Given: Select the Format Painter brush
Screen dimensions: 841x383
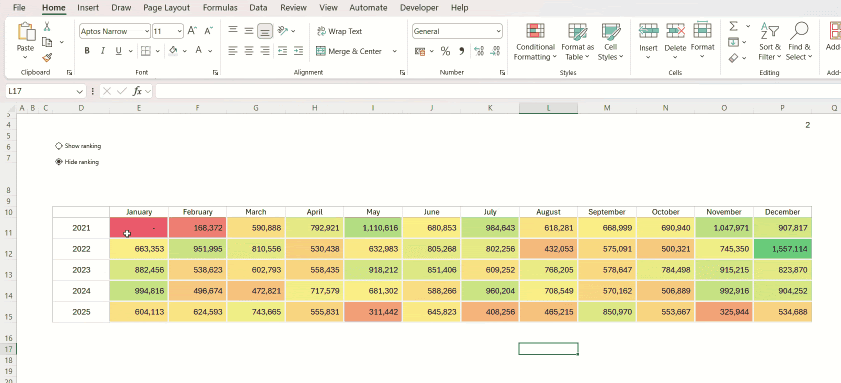Looking at the screenshot, I should (47, 57).
